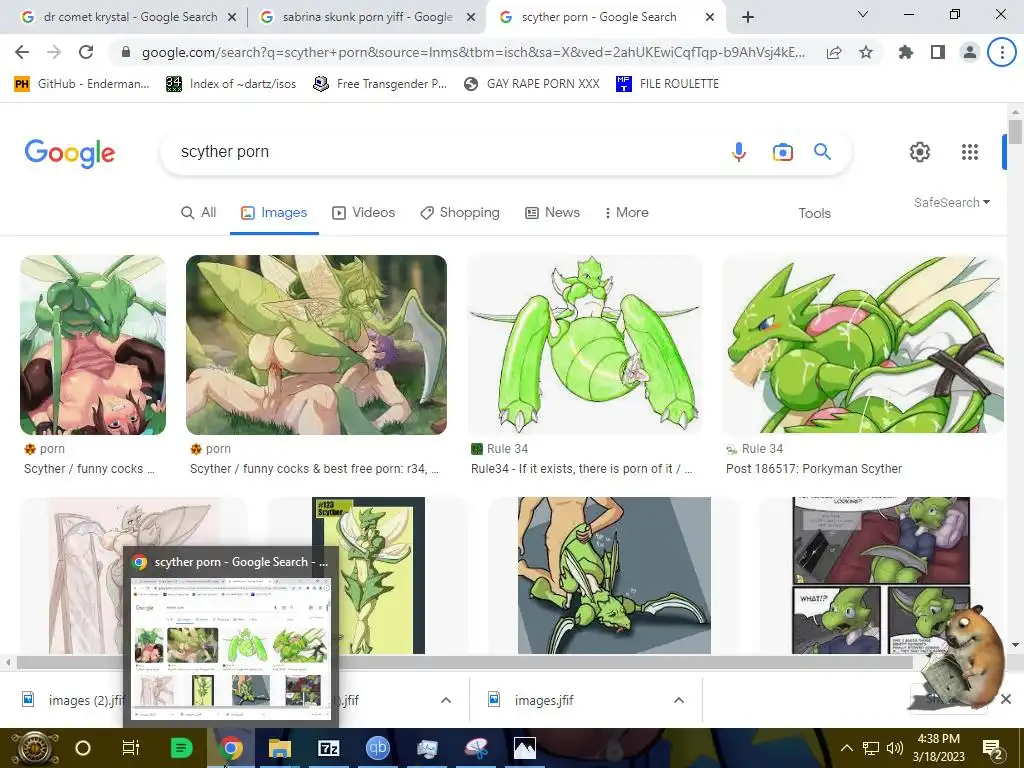The image size is (1024, 768).
Task: Open the tab search chevron
Action: coord(863,14)
